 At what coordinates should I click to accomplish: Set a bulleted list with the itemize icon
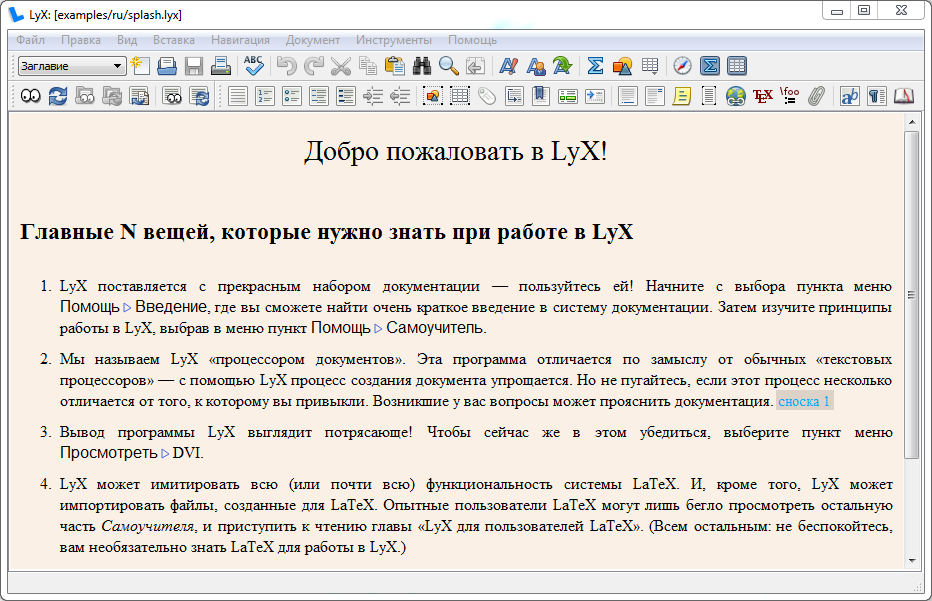pyautogui.click(x=292, y=96)
